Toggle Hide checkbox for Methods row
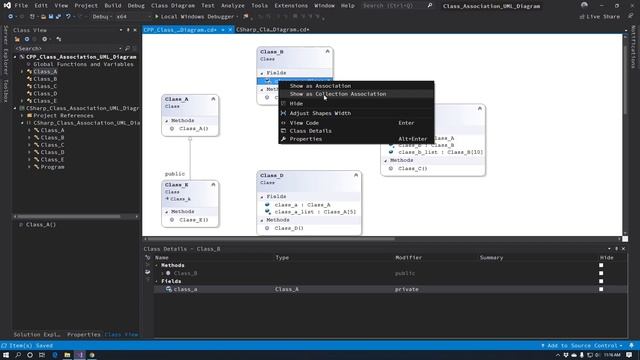The image size is (640, 360). point(601,265)
